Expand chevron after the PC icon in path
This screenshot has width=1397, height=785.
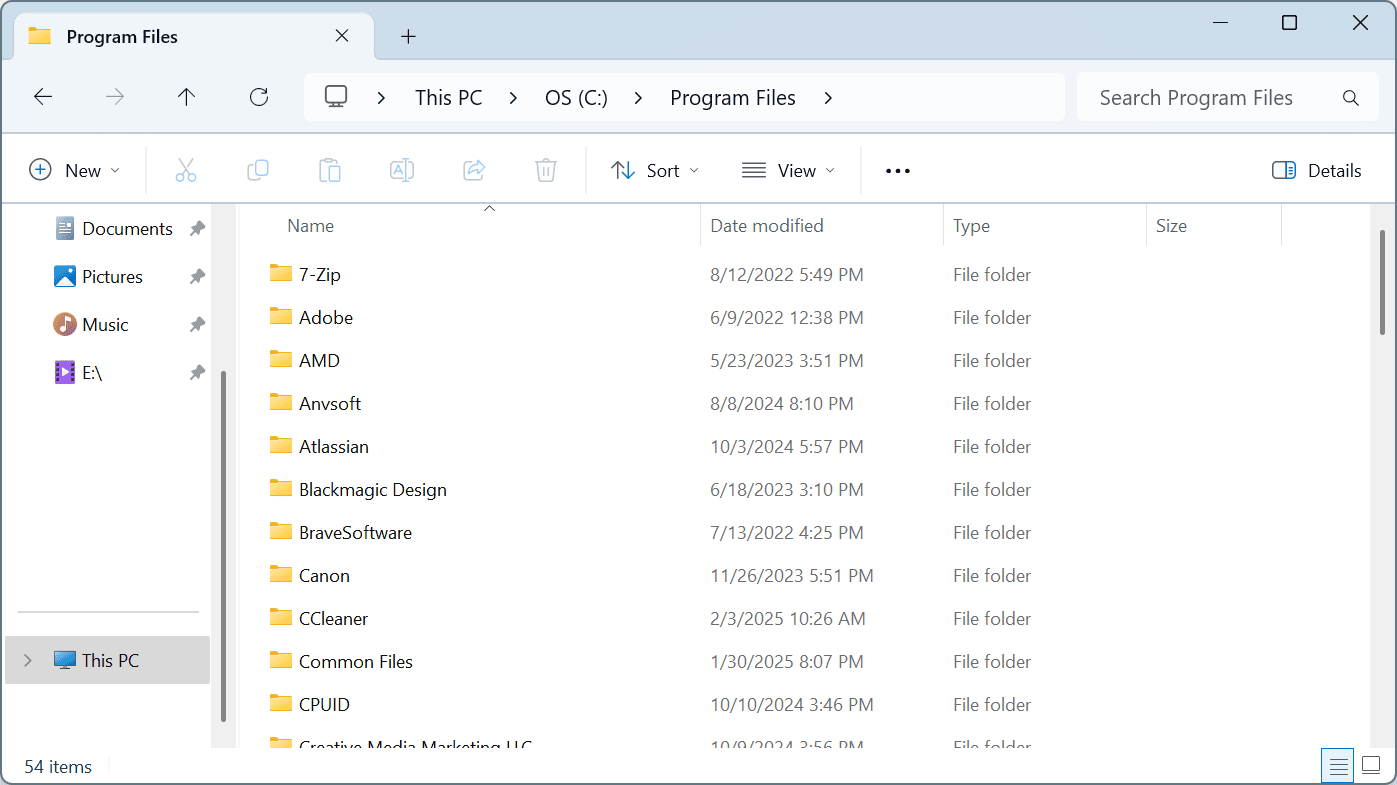(x=381, y=98)
